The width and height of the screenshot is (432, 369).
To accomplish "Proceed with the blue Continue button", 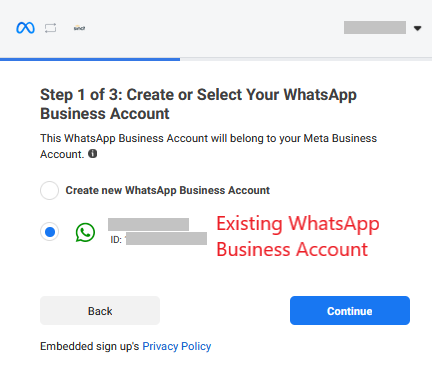I will point(350,311).
